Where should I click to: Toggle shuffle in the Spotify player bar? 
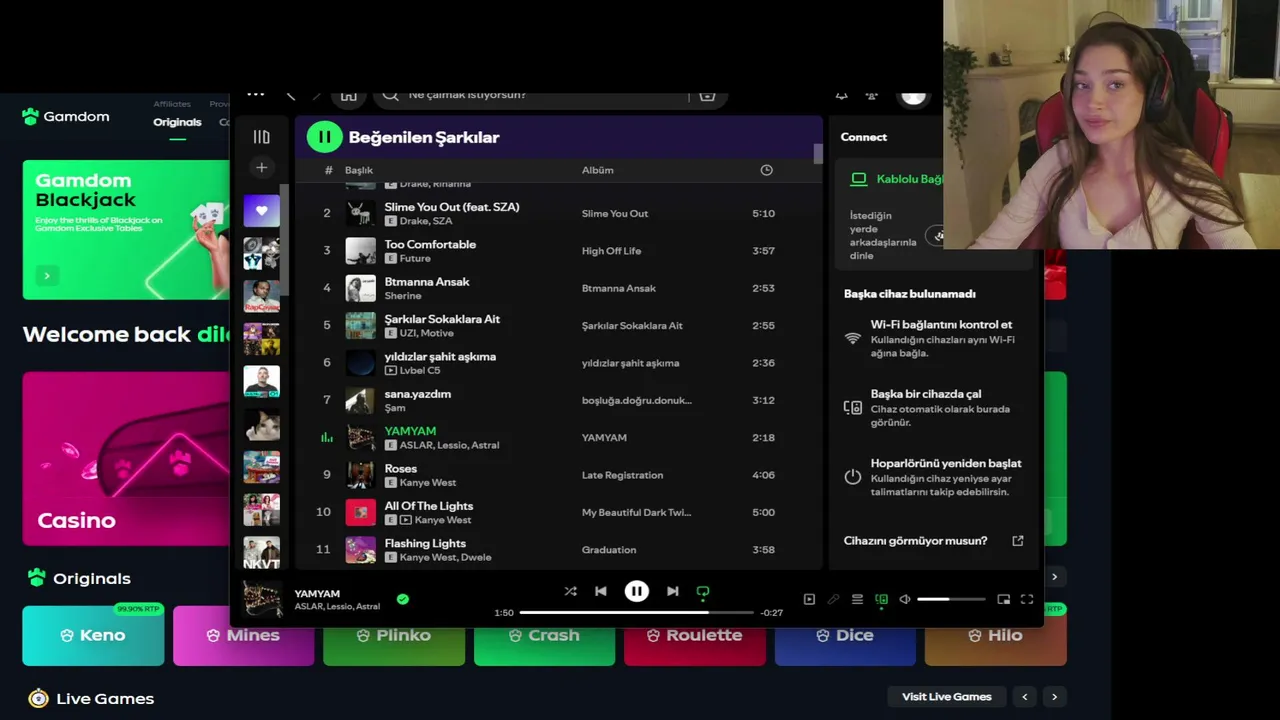pyautogui.click(x=570, y=591)
